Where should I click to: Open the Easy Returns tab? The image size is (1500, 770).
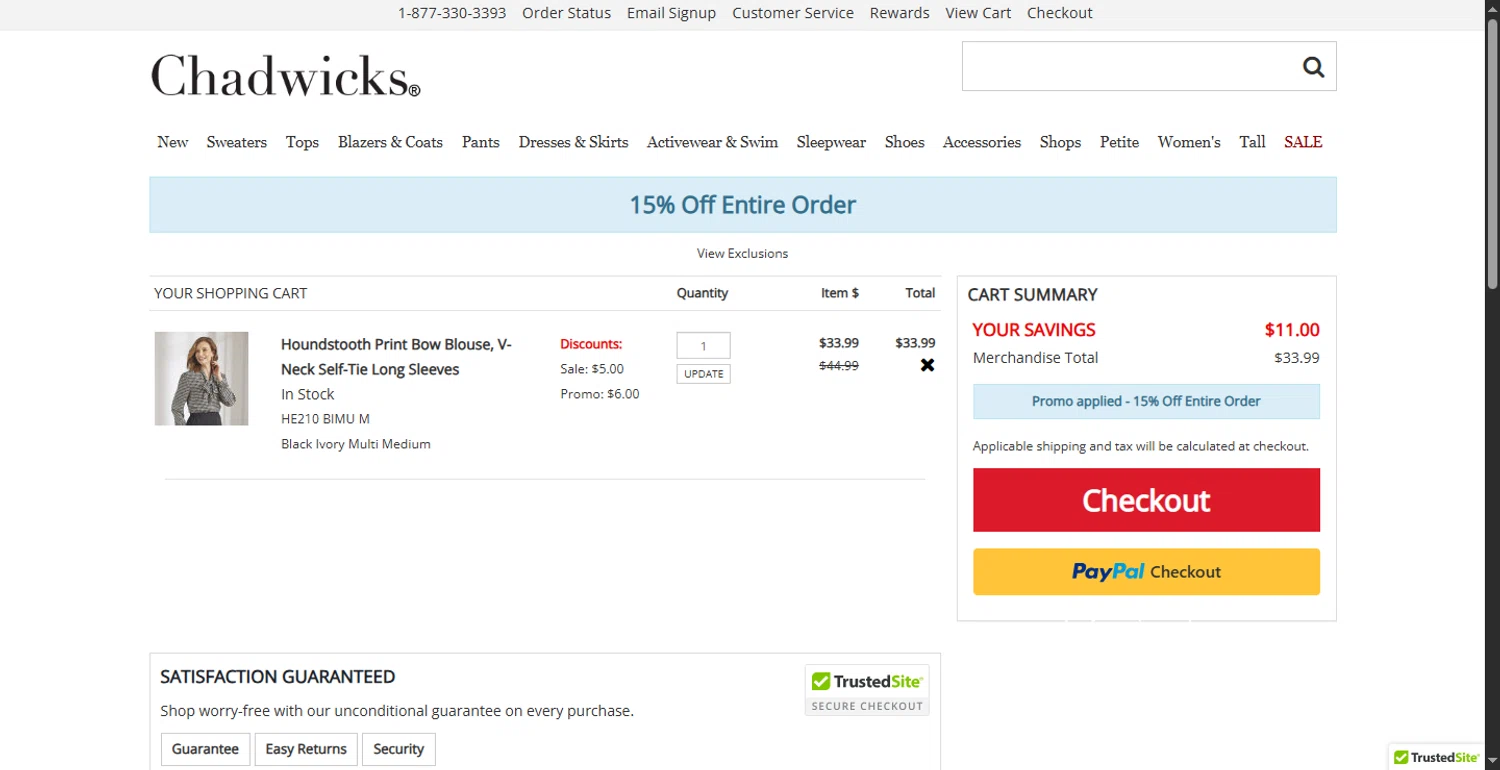[306, 749]
